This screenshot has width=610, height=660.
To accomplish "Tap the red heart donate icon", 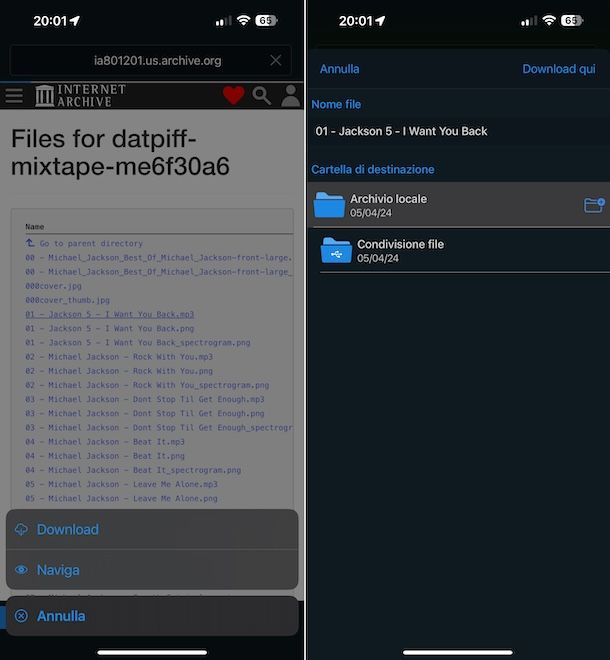I will pos(233,95).
